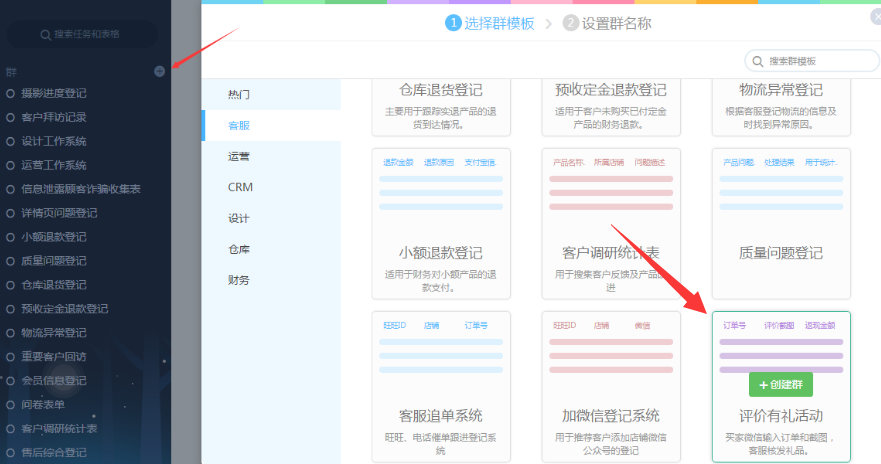The image size is (881, 464).
Task: Click the circle icon beside 运营工作系统
Action: pyautogui.click(x=10, y=166)
